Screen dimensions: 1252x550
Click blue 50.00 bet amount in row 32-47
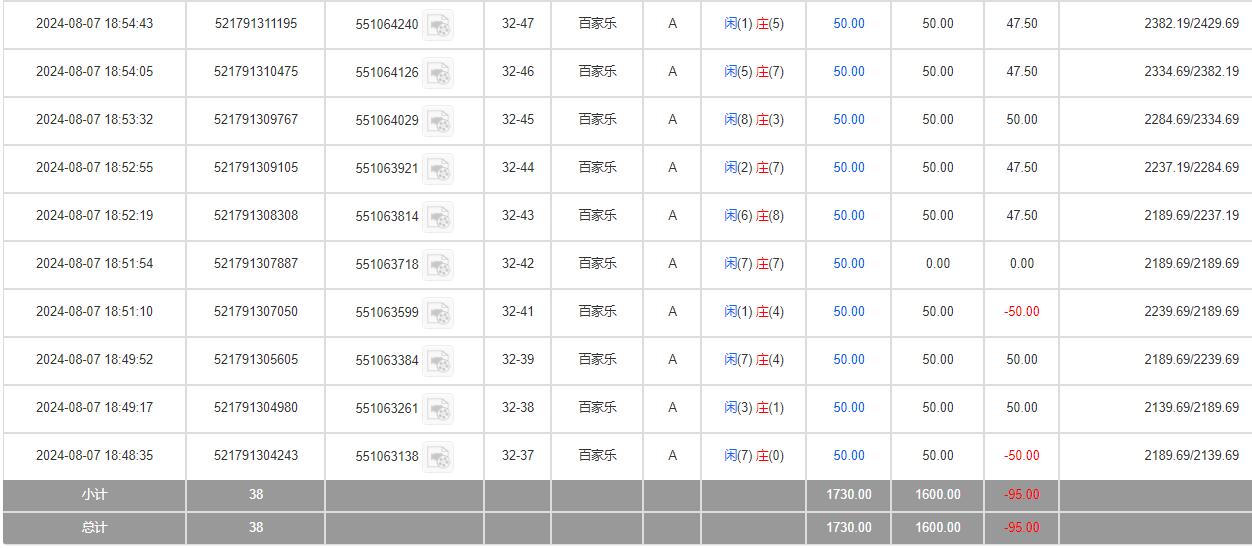tap(848, 23)
